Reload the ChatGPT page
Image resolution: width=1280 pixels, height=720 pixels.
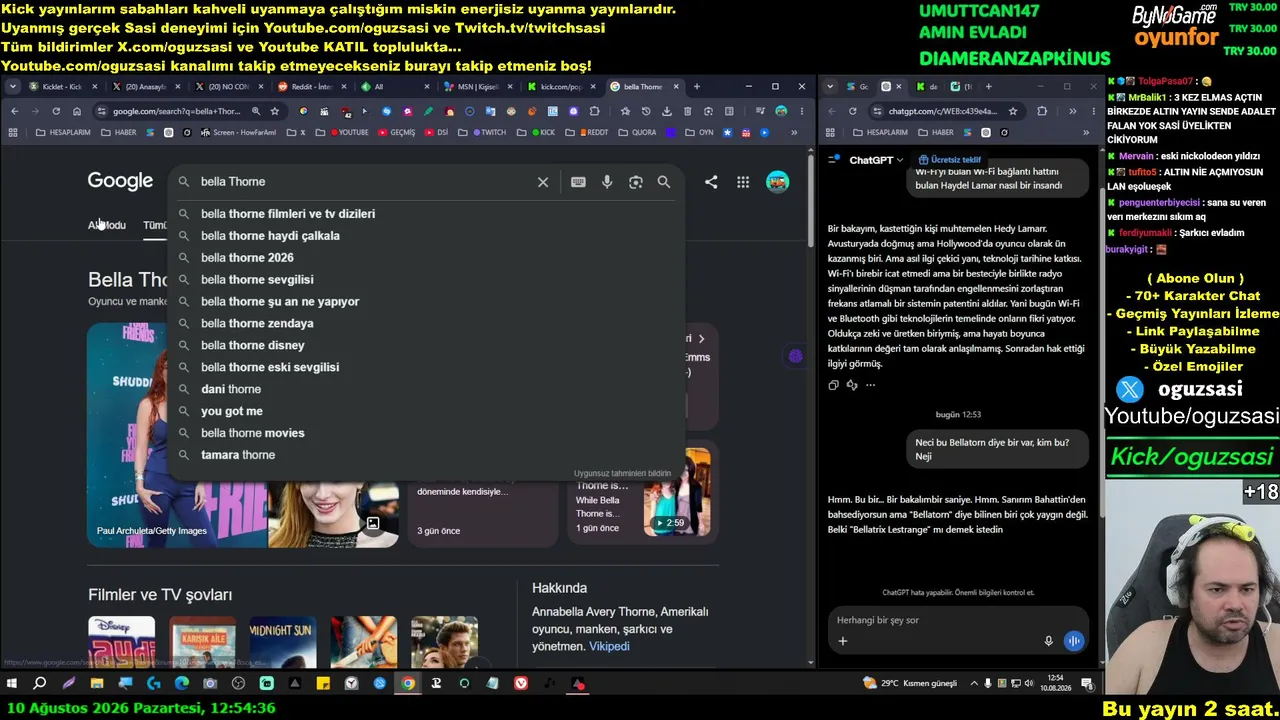click(853, 111)
